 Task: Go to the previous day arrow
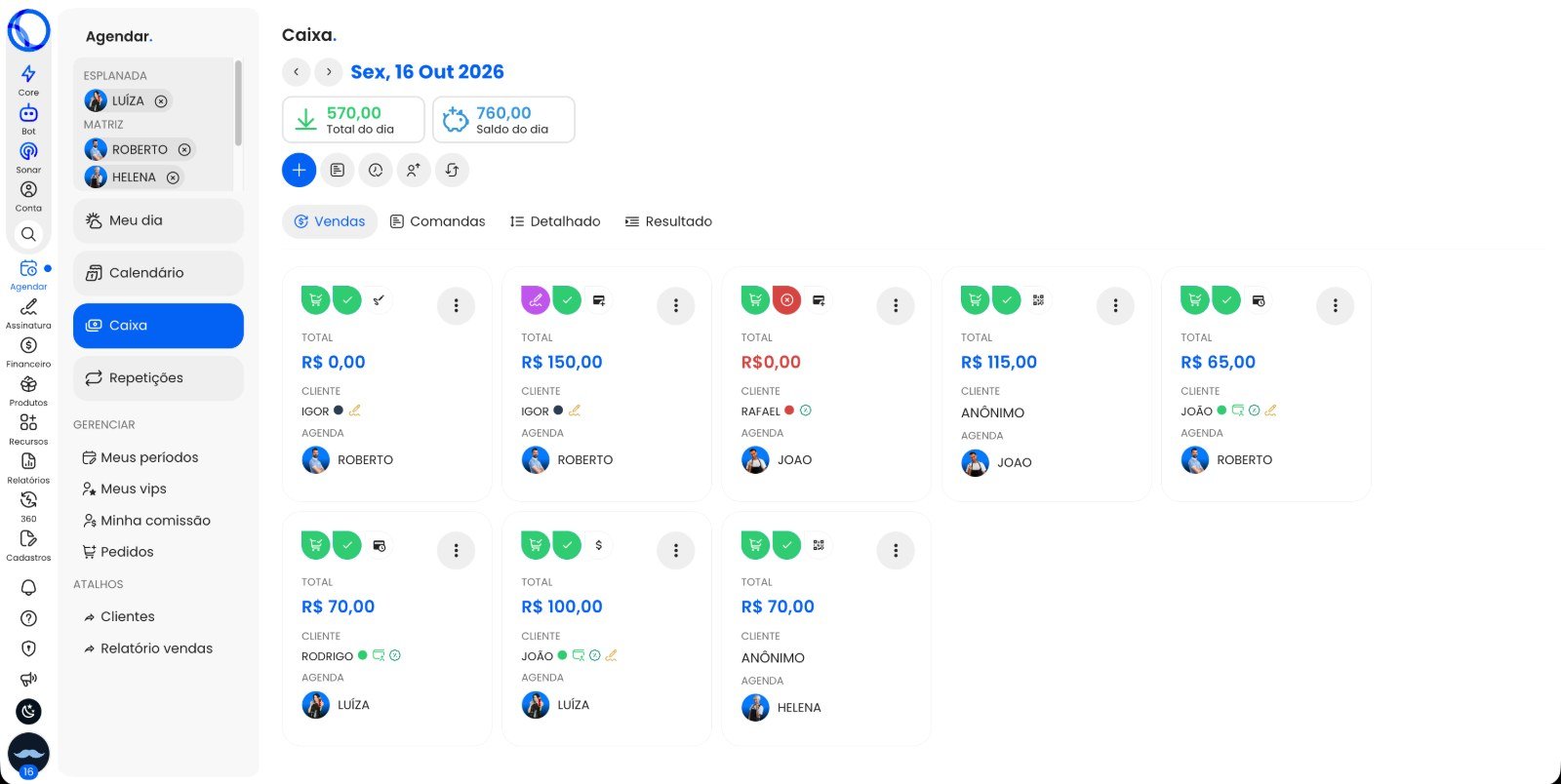(297, 72)
